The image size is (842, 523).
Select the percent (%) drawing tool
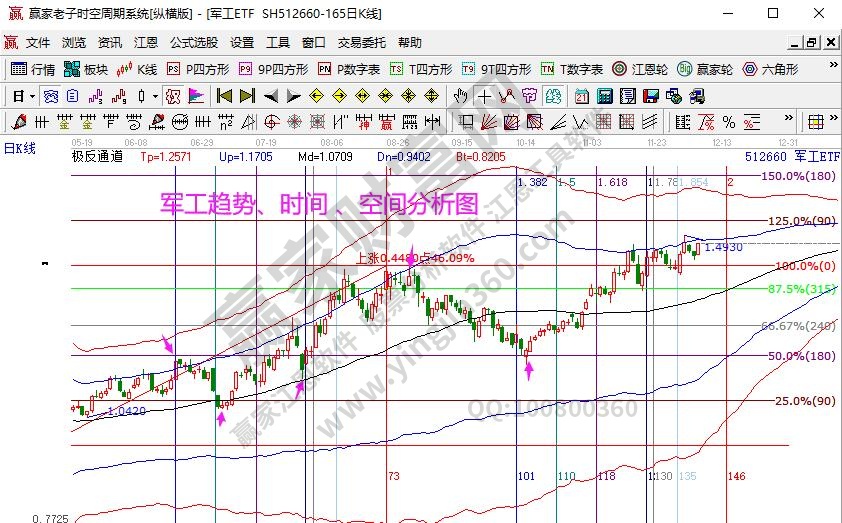pos(728,122)
